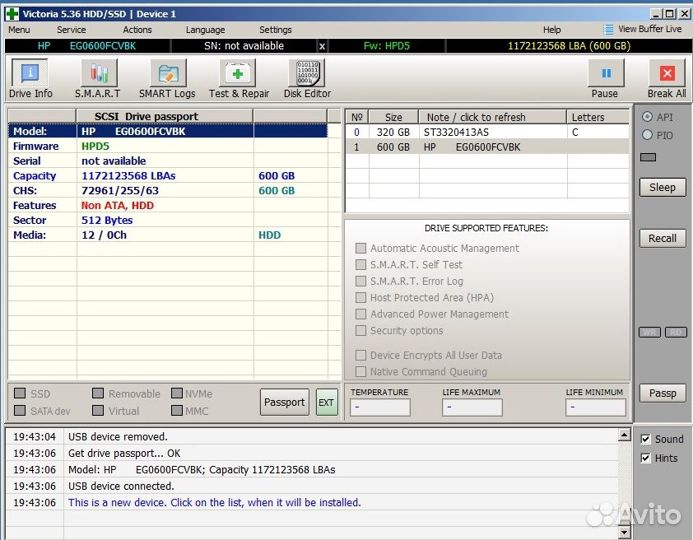Click the Sector 512 Bytes value
This screenshot has width=693, height=540.
pos(107,220)
